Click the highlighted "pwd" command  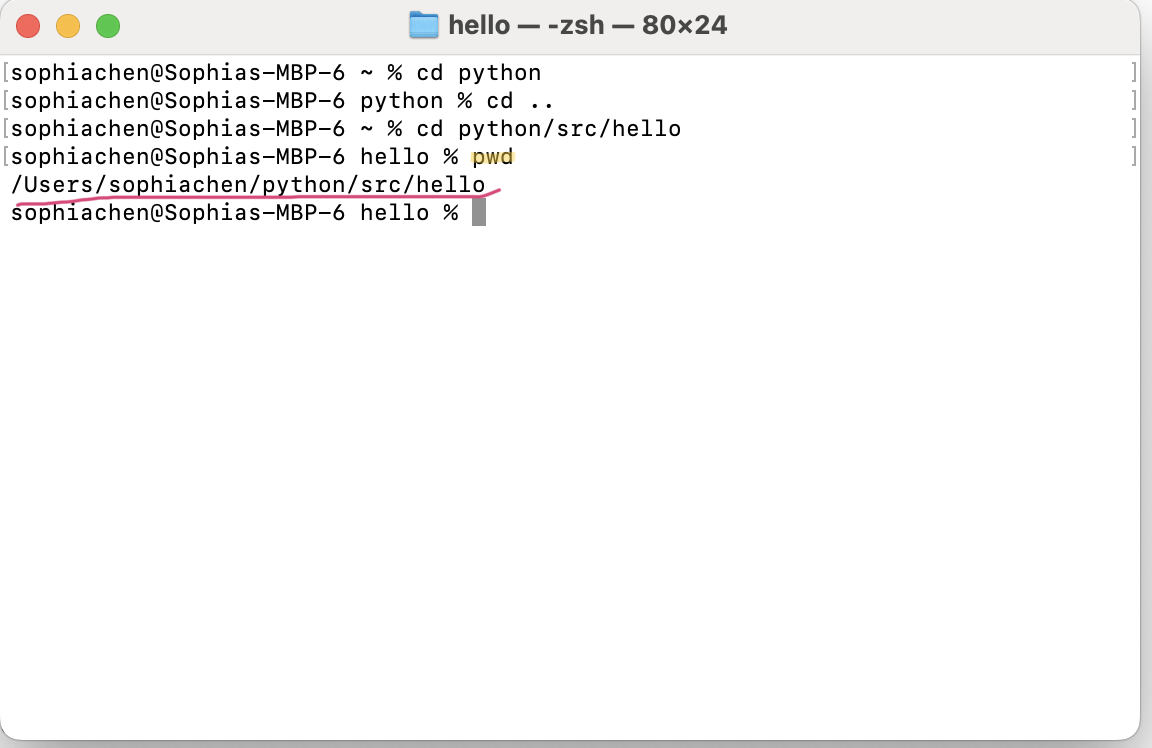coord(492,157)
